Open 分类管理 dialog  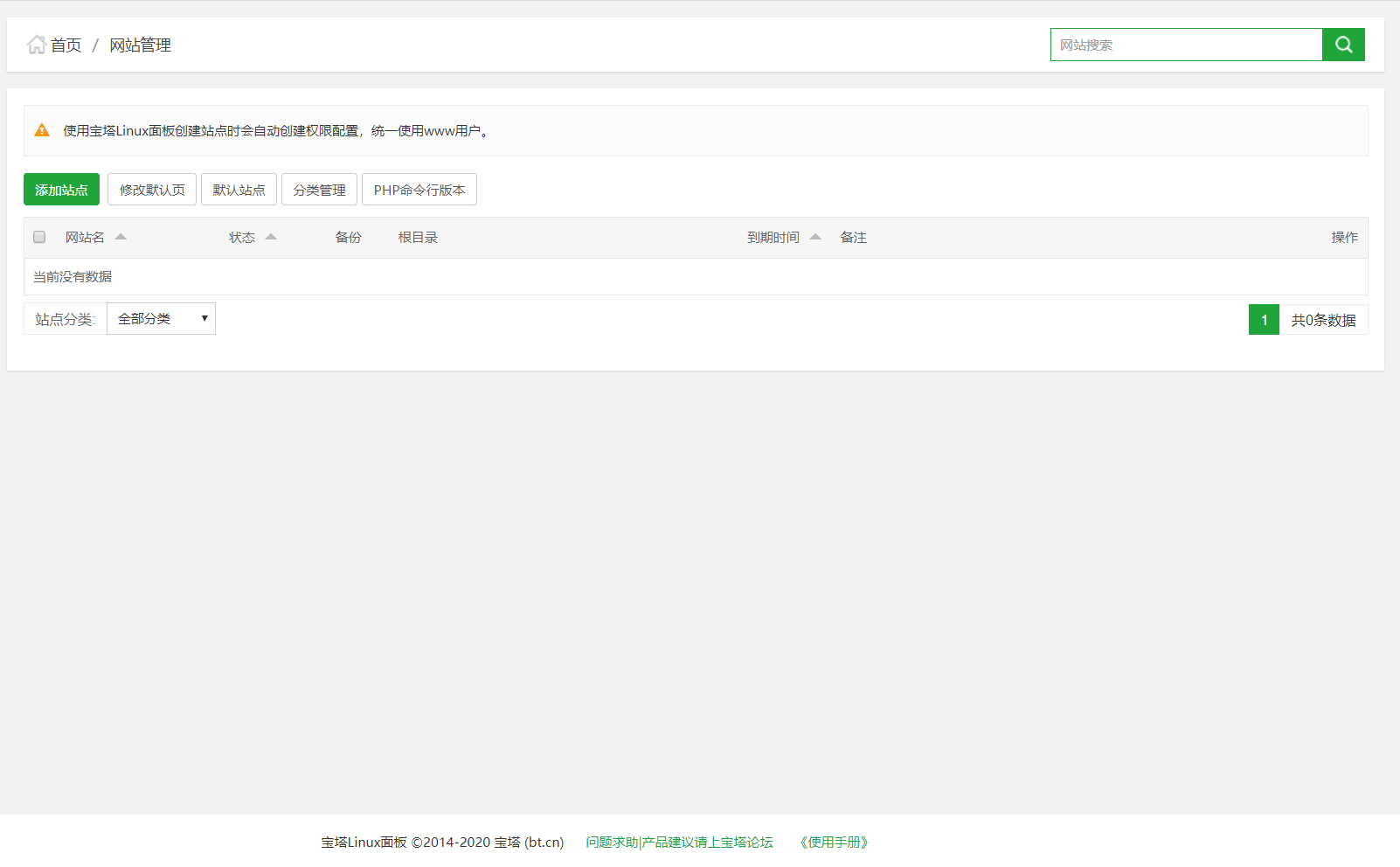(319, 190)
